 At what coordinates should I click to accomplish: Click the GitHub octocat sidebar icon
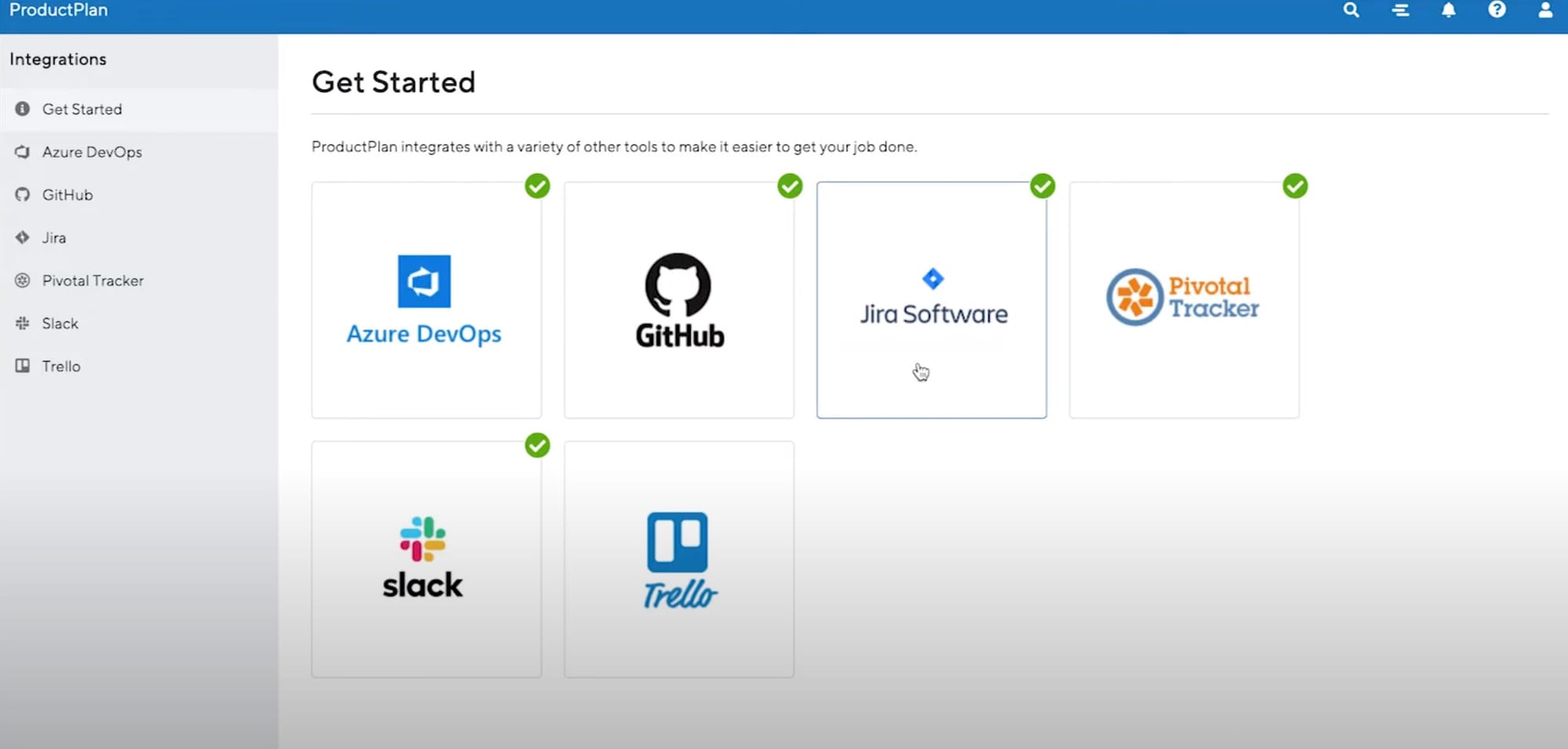[x=23, y=195]
